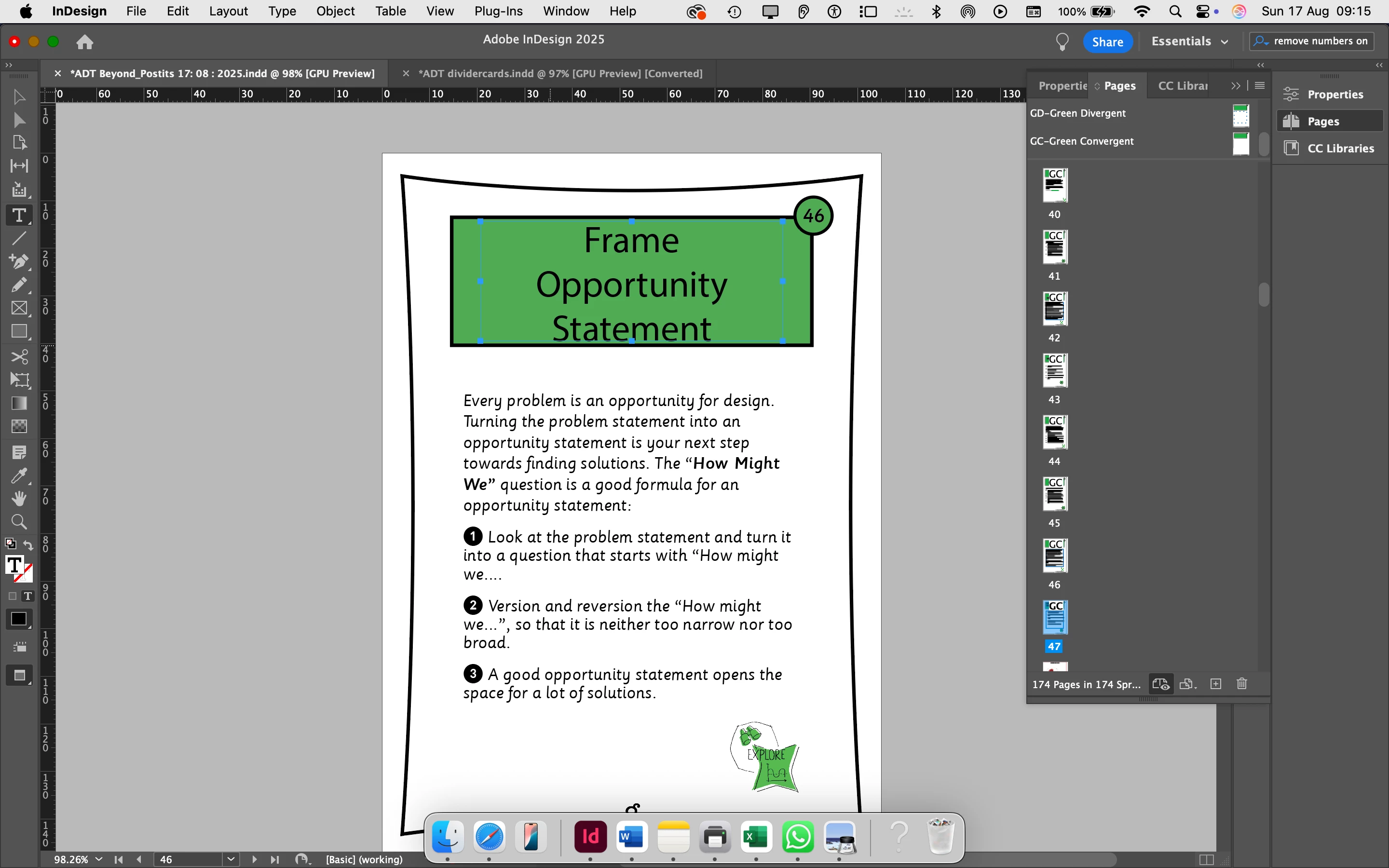Select the Pen tool
Viewport: 1389px width, 868px height.
(19, 261)
